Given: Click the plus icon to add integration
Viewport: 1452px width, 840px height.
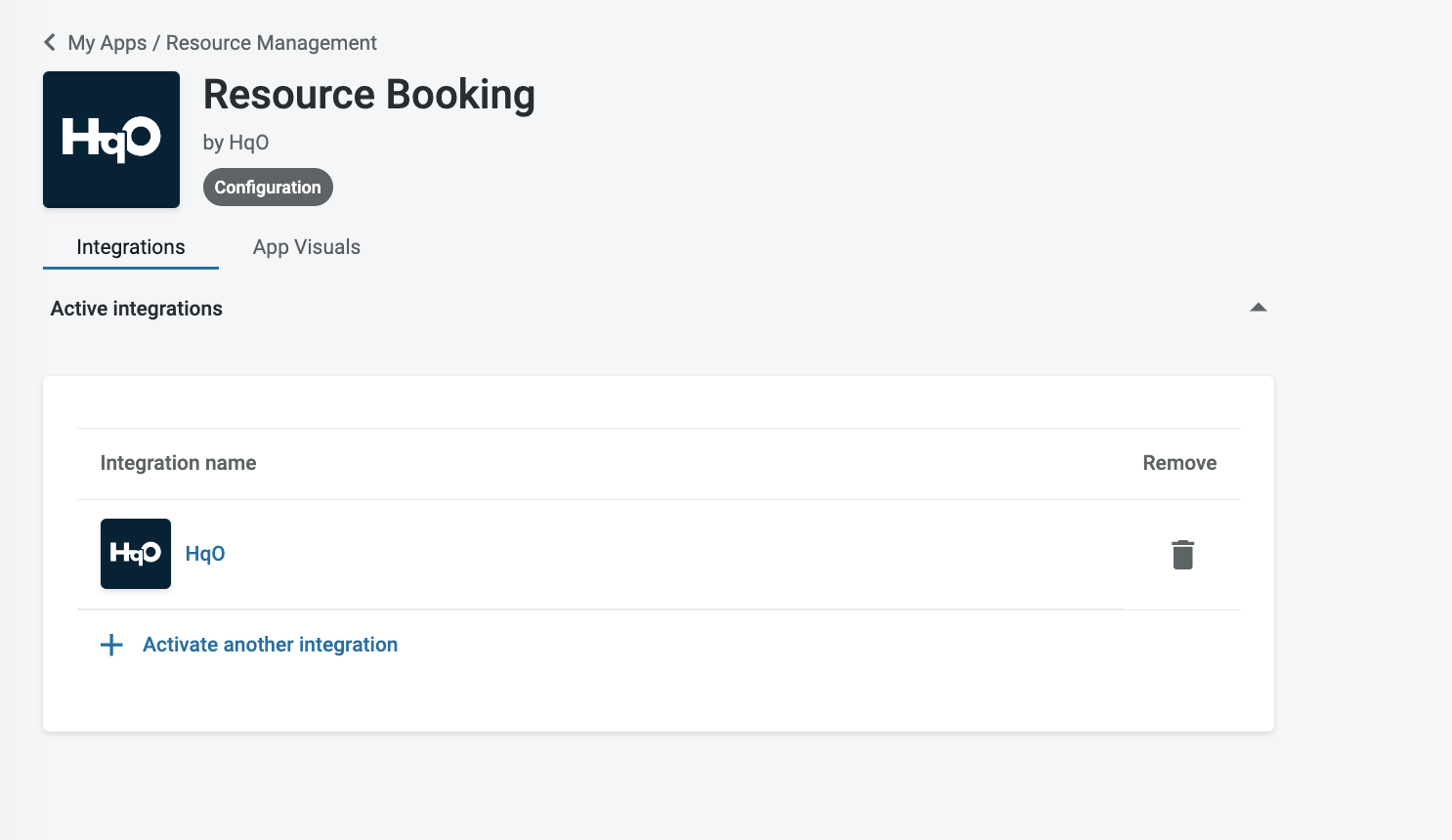Looking at the screenshot, I should click(x=111, y=645).
